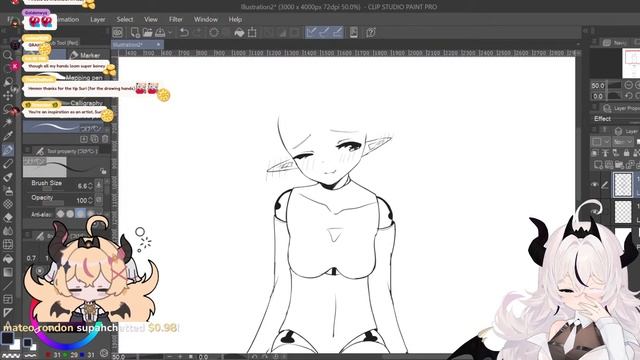Toggle Lock layer padlock icon
The image size is (640, 360).
pyautogui.click(x=627, y=153)
